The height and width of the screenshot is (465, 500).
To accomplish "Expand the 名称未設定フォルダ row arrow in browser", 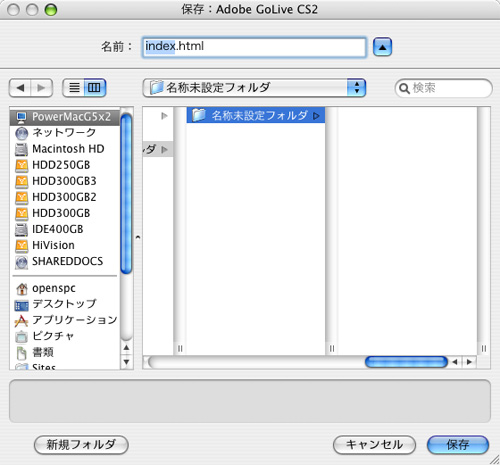I will tap(316, 116).
